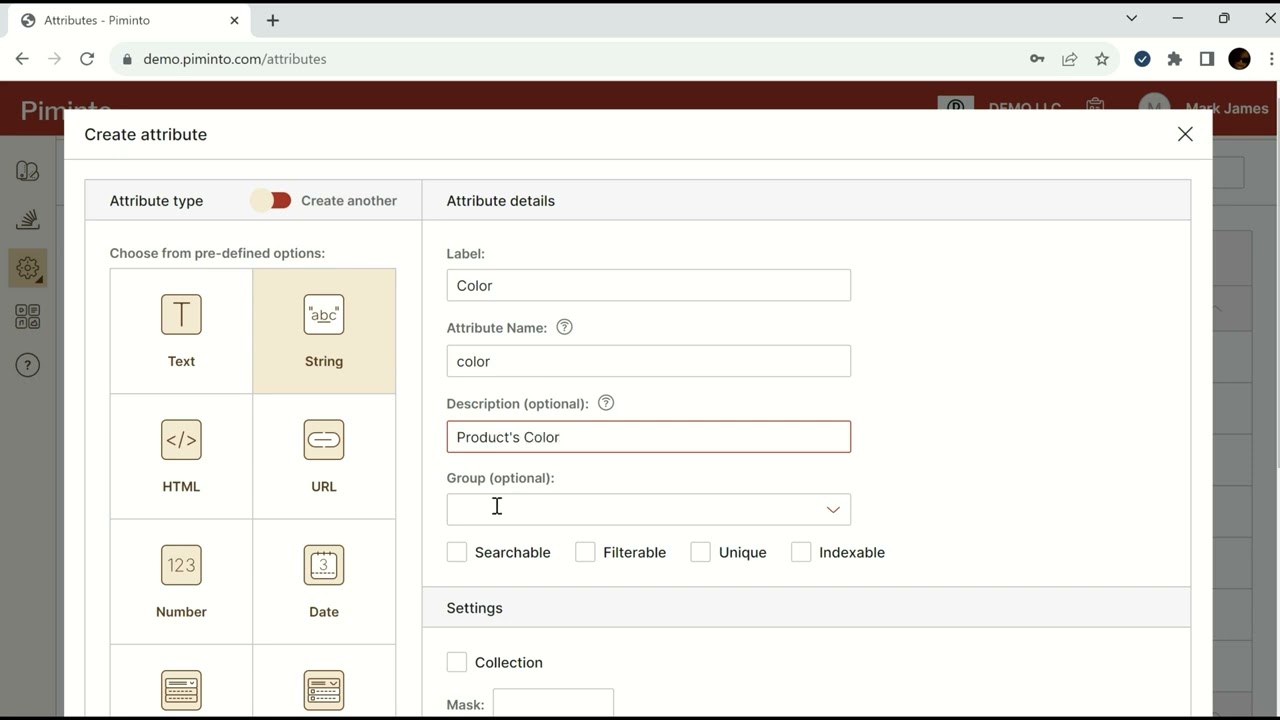The width and height of the screenshot is (1280, 720).
Task: Open the help icon in sidebar
Action: coord(28,365)
